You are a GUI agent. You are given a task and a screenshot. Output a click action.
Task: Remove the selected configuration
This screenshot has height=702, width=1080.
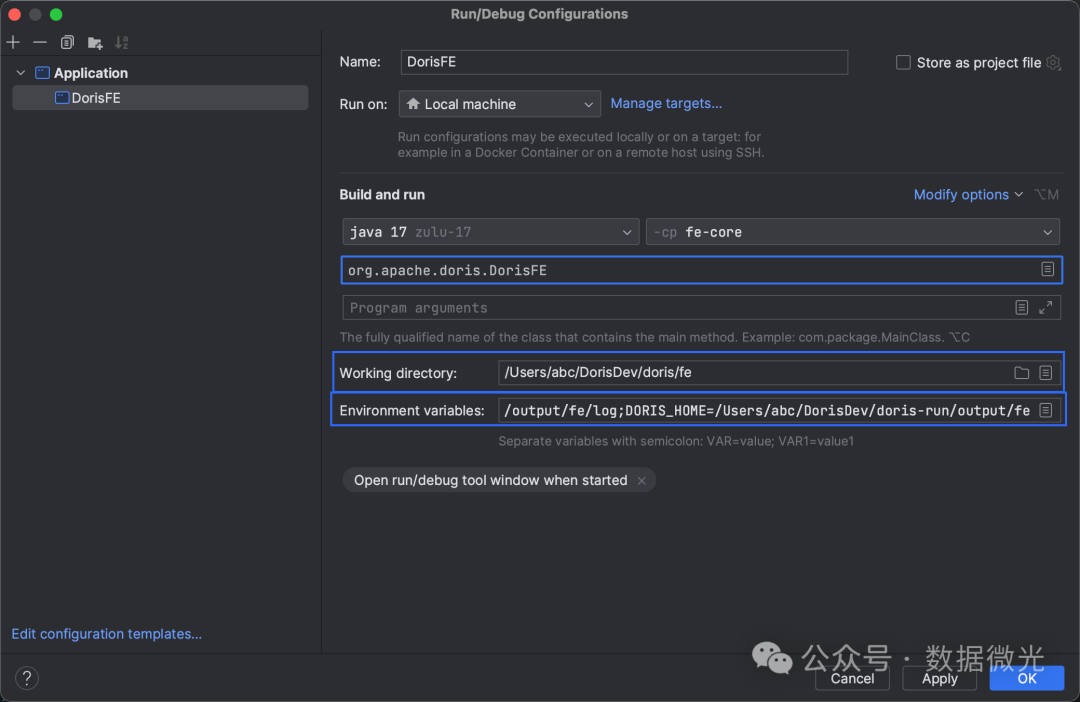pyautogui.click(x=40, y=42)
